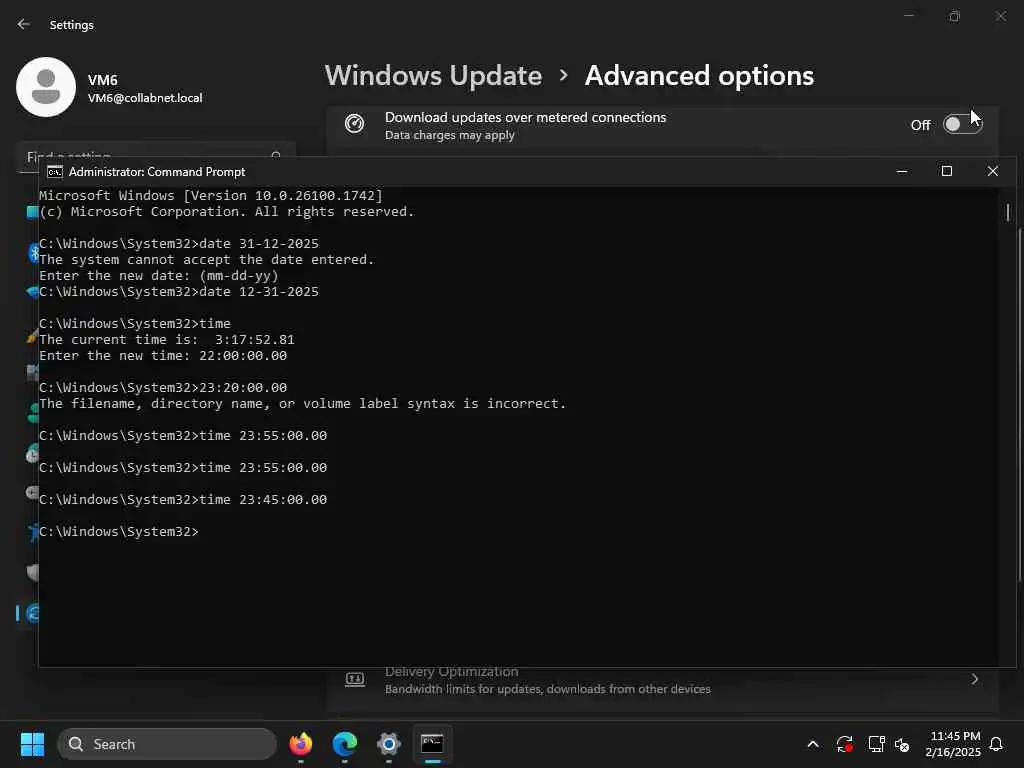Minimize the Command Prompt window
Screen dimensions: 1024x768
pos(902,171)
